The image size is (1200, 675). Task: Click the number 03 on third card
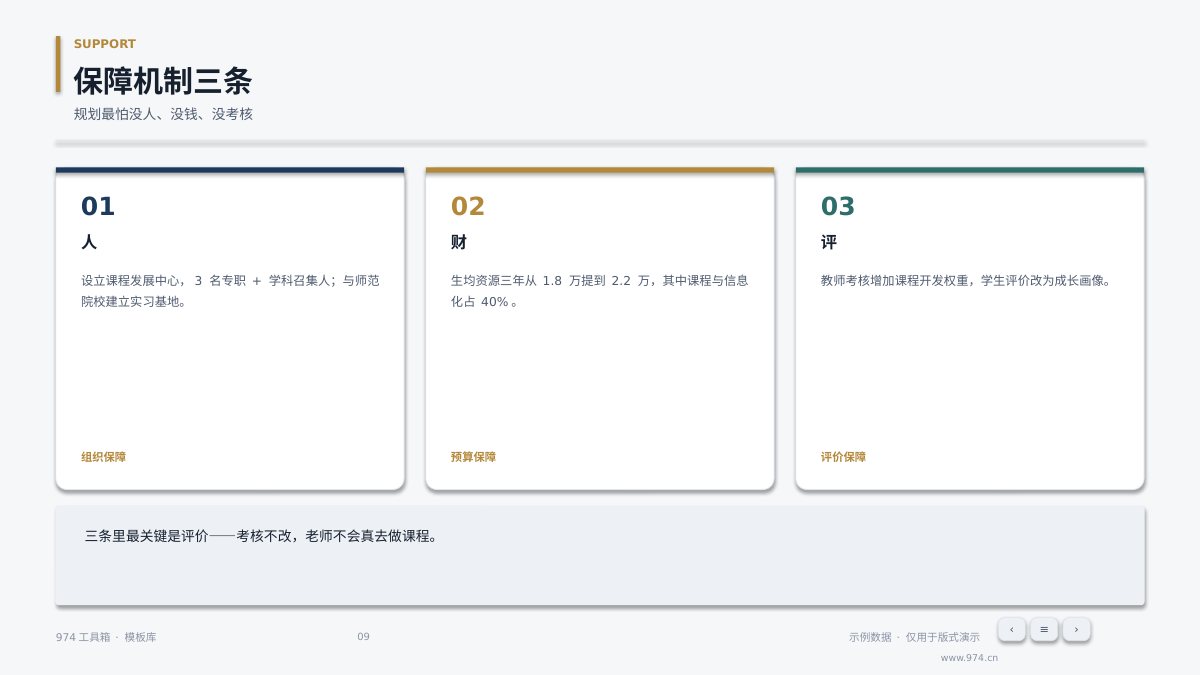(x=838, y=206)
